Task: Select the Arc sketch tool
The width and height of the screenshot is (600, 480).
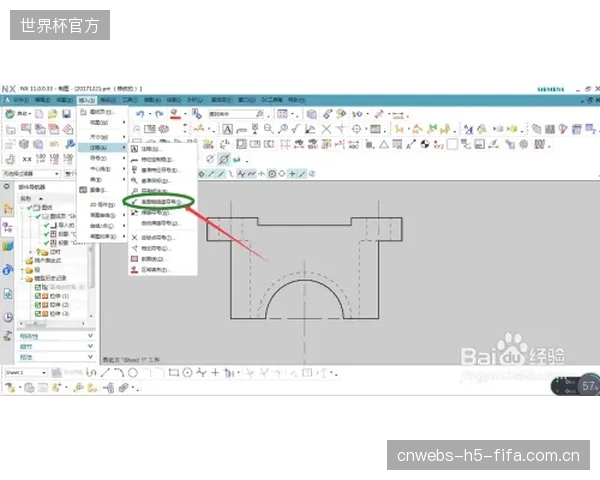Action: 119,372
